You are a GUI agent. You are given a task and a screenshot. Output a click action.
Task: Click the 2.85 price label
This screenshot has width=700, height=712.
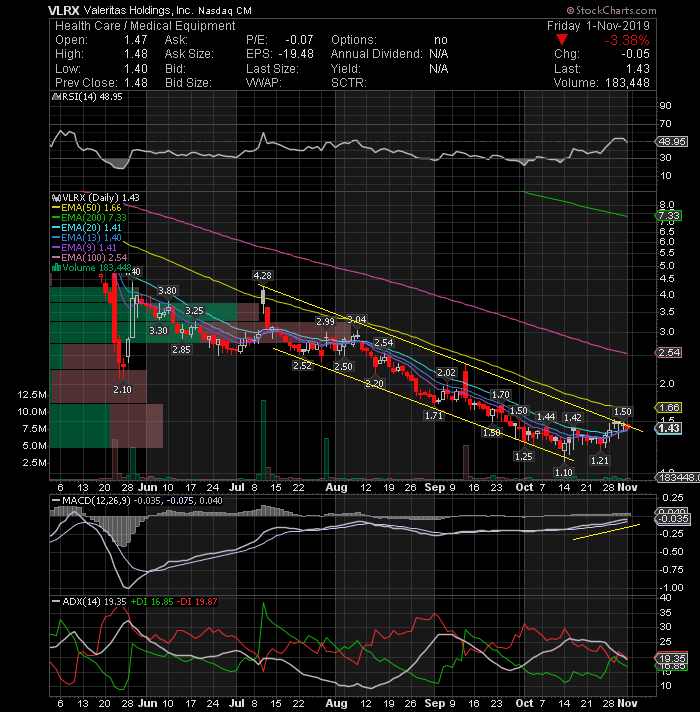(x=181, y=350)
